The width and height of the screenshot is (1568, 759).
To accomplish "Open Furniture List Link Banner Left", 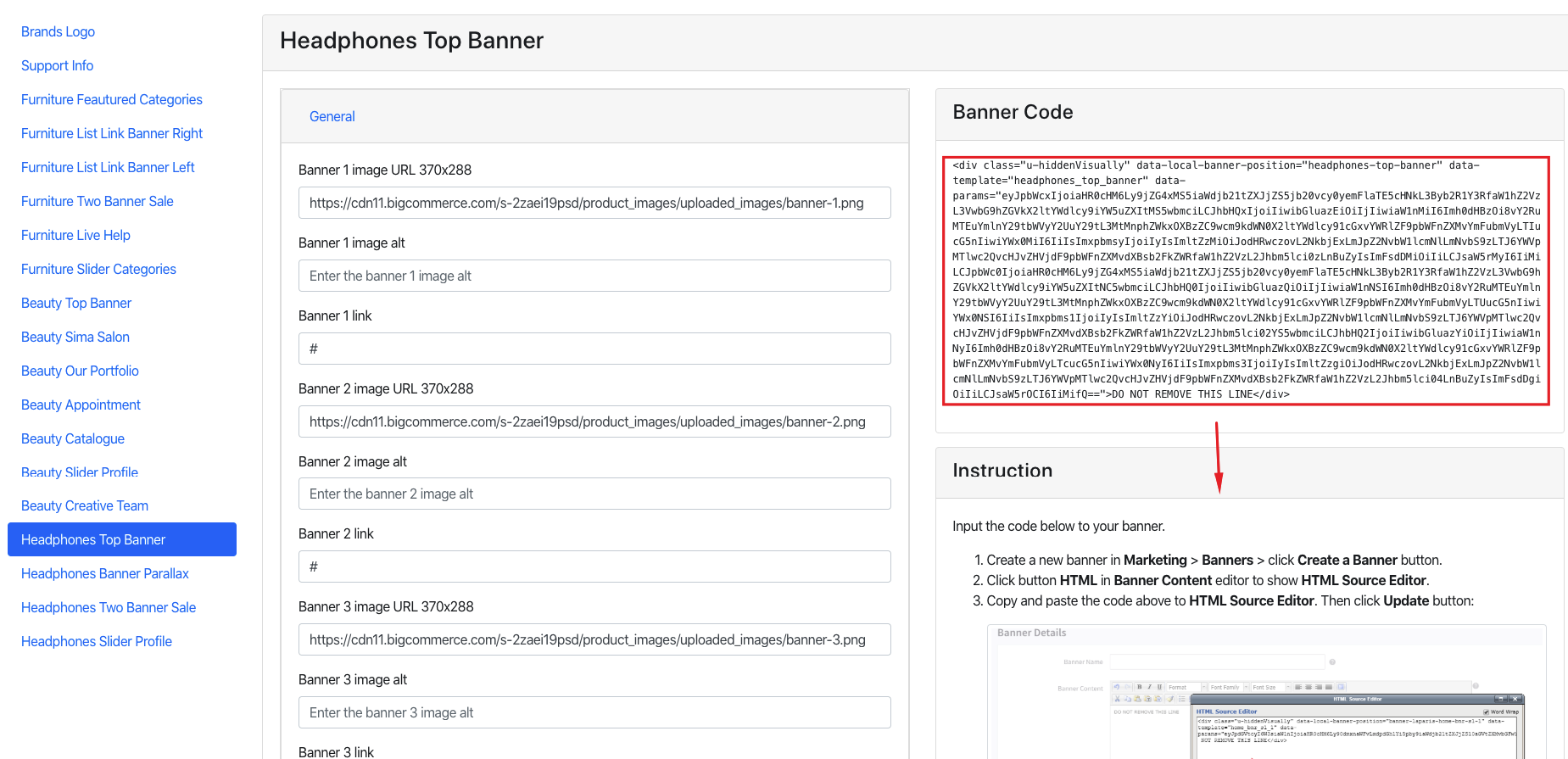I will 108,167.
